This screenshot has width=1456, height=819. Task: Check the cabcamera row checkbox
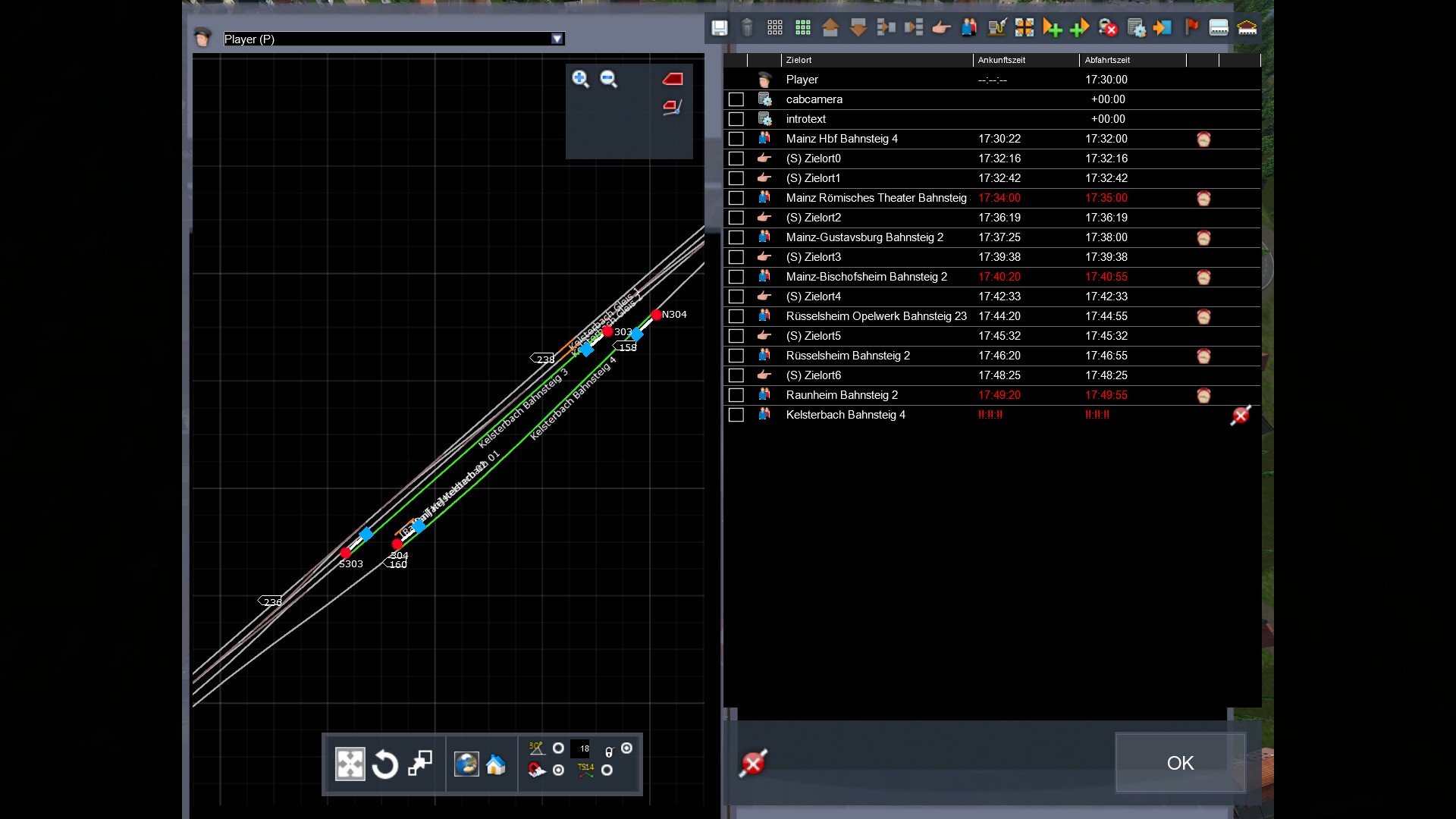tap(736, 99)
